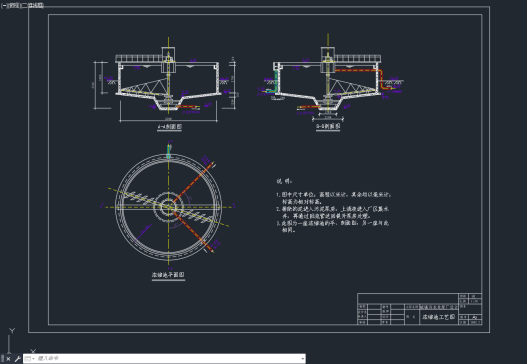Open recent commands dropdown in command line
Image resolution: width=527 pixels, height=364 pixels.
[x=29, y=359]
